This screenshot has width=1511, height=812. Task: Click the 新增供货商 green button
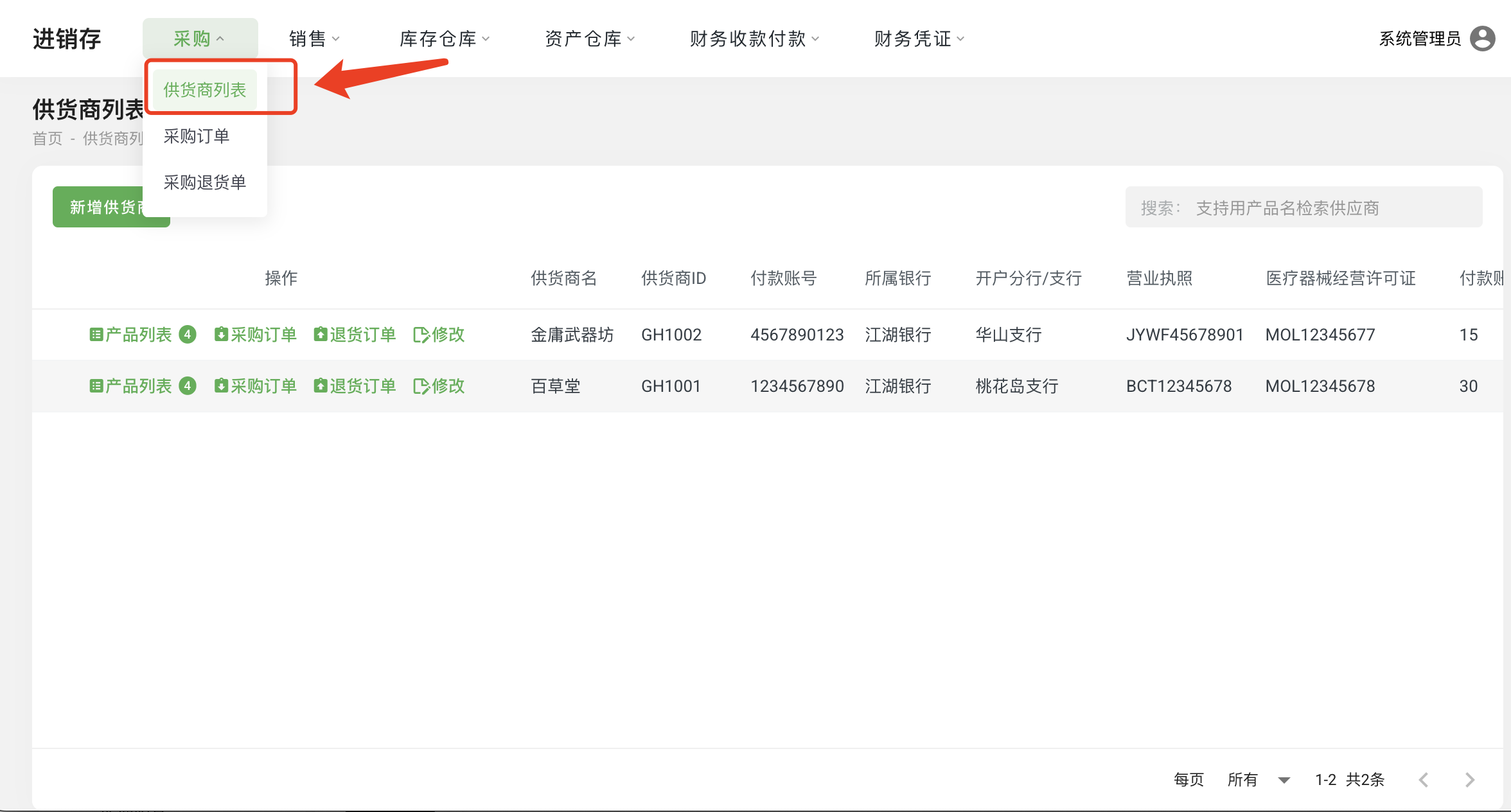point(96,207)
